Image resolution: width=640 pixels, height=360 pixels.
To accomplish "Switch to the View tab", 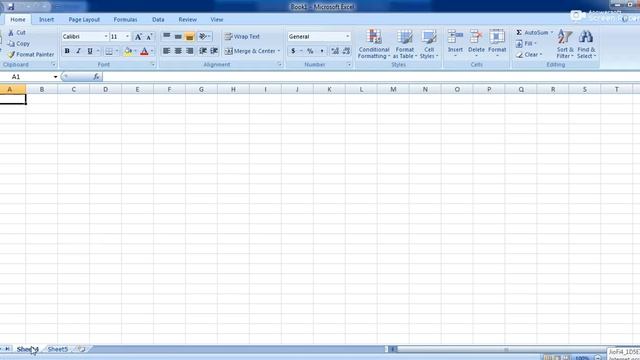I will pyautogui.click(x=217, y=20).
